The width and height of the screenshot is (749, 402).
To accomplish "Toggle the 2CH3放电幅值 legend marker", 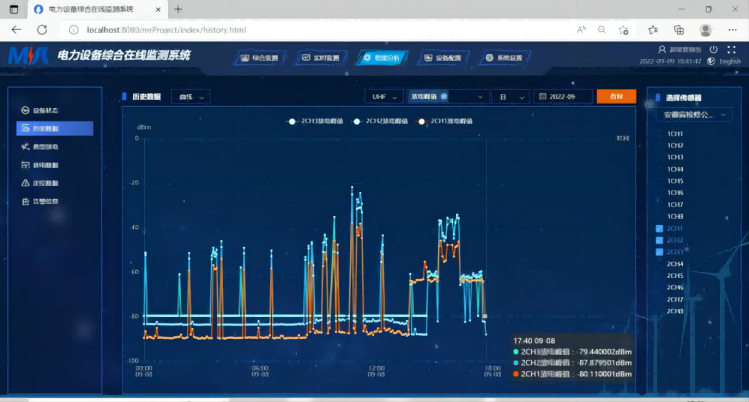I will [292, 121].
